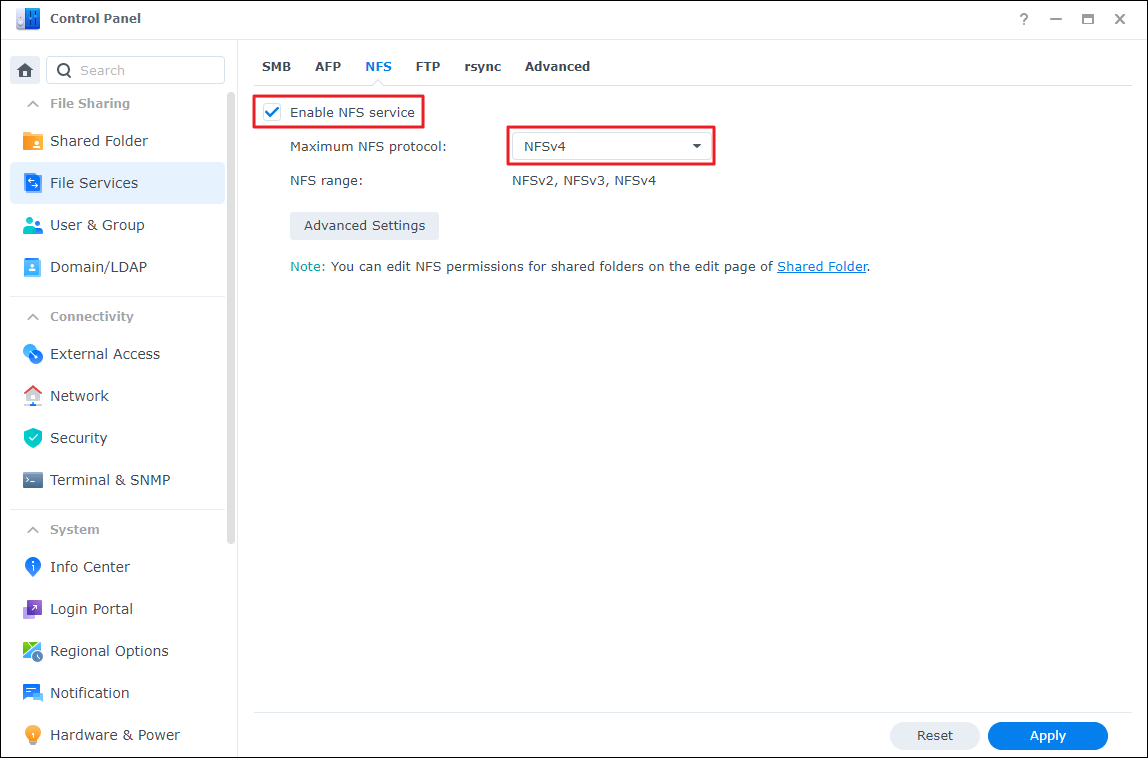This screenshot has width=1148, height=758.
Task: Open Terminal & SNMP settings
Action: click(x=33, y=479)
